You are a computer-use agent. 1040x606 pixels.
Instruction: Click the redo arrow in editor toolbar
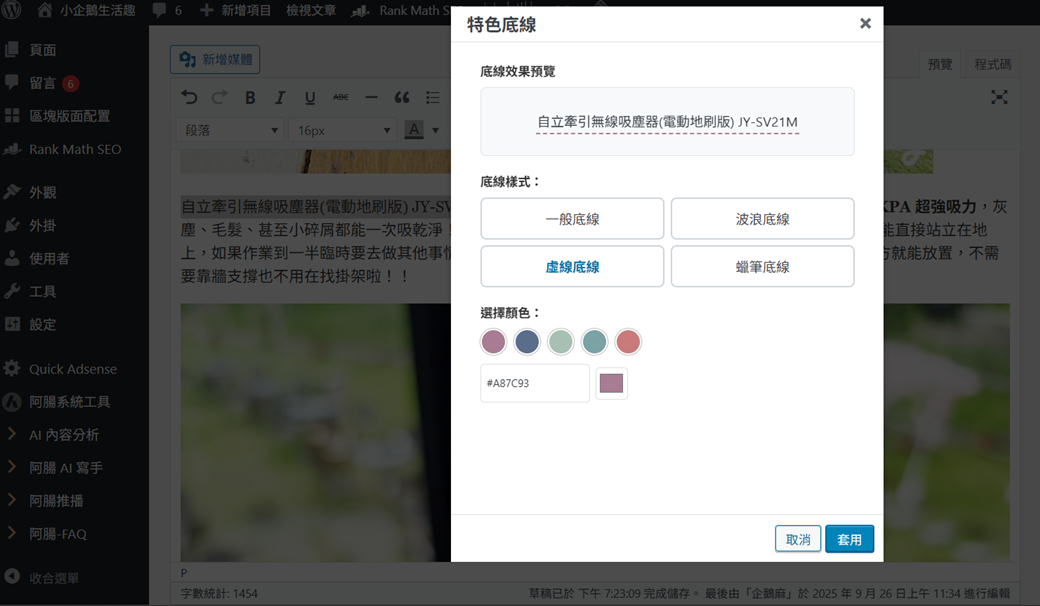pos(220,97)
